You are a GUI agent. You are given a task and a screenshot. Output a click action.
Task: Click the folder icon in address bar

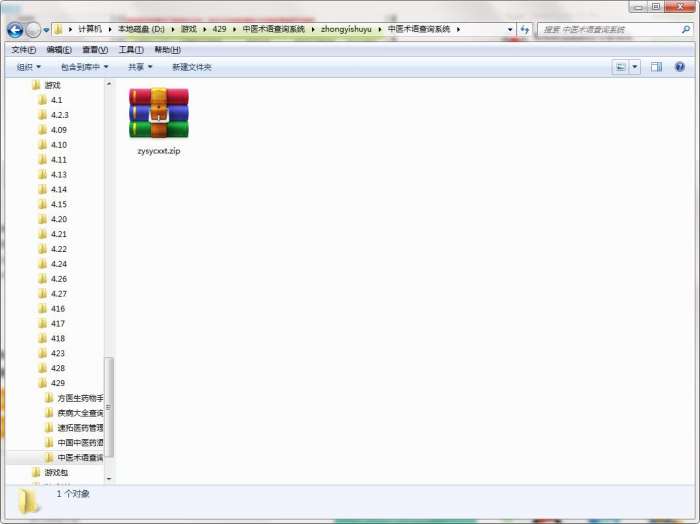point(58,29)
